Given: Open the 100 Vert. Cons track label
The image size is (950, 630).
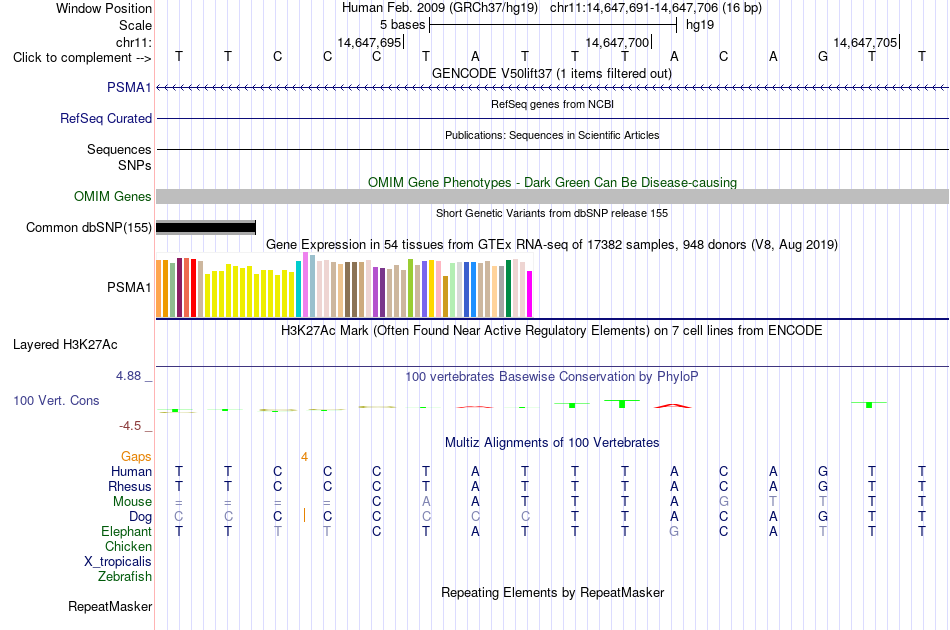Looking at the screenshot, I should tap(56, 400).
